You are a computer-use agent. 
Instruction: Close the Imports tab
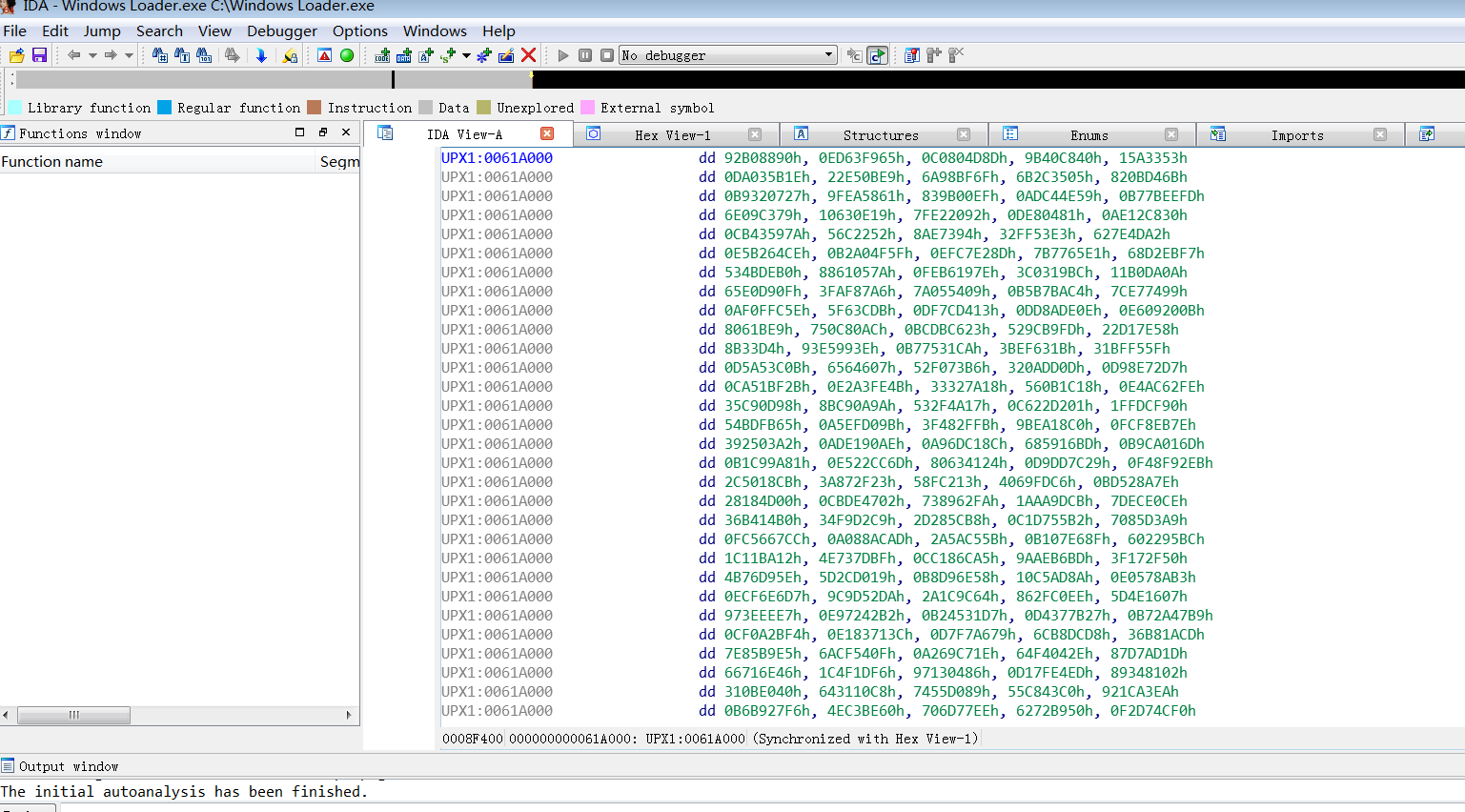1380,134
